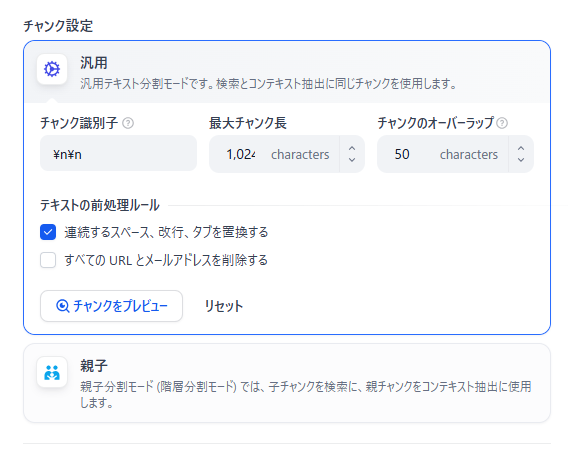Click the リセット button
The height and width of the screenshot is (455, 568).
tap(224, 306)
